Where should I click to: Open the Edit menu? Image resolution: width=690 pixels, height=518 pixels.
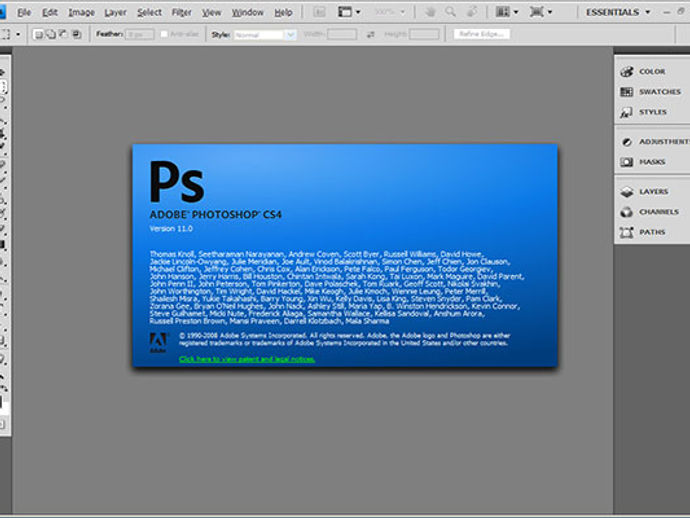50,12
